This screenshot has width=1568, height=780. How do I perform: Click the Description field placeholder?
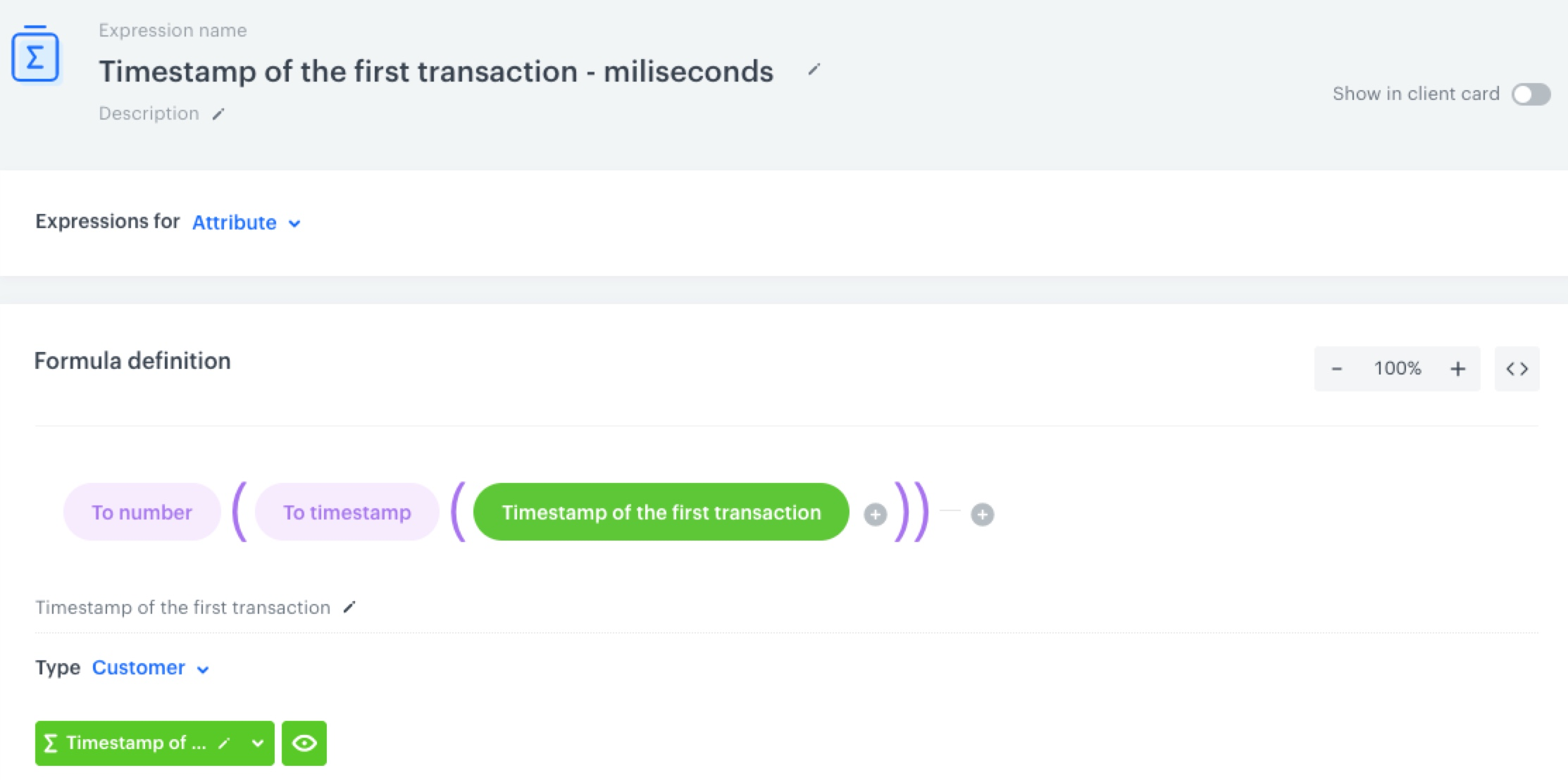[149, 114]
